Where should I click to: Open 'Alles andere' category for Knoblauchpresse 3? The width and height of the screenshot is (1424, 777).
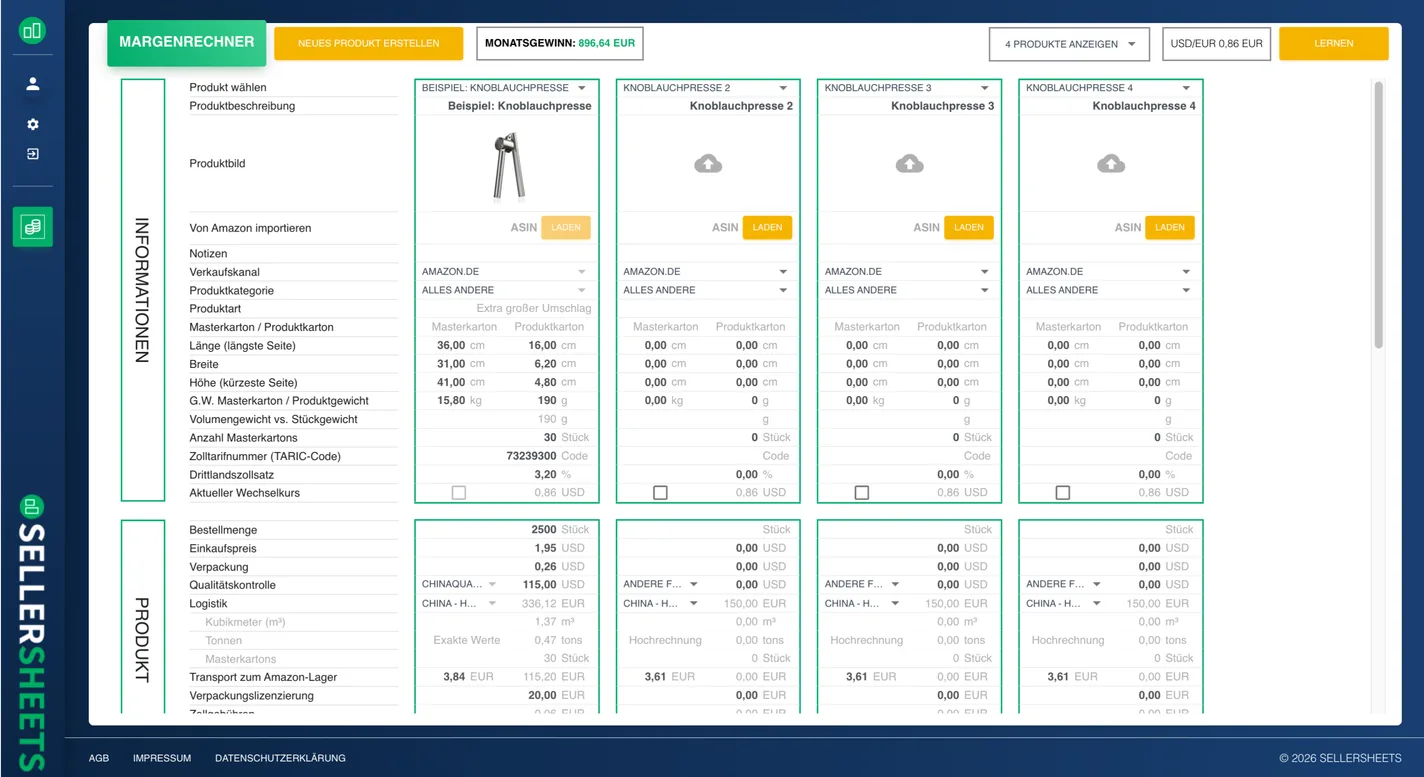pyautogui.click(x=908, y=290)
